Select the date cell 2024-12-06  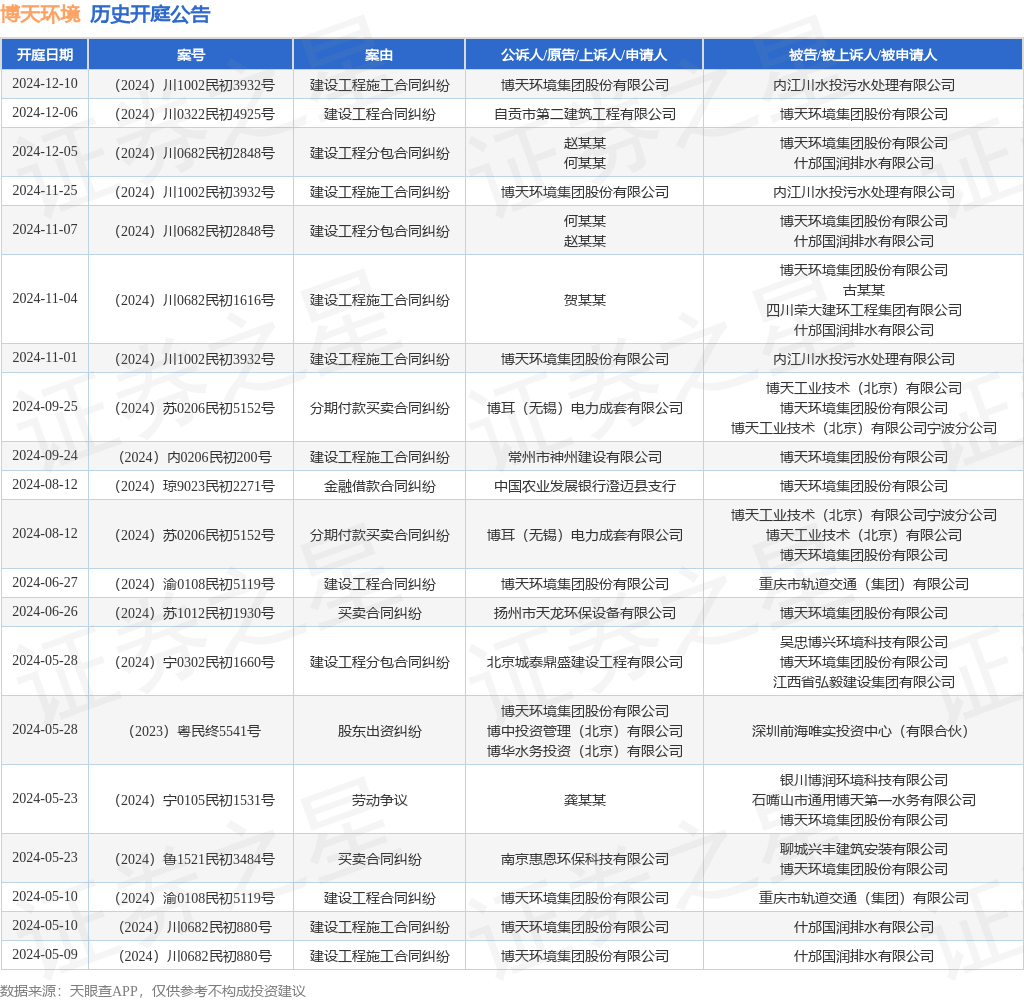[44, 112]
